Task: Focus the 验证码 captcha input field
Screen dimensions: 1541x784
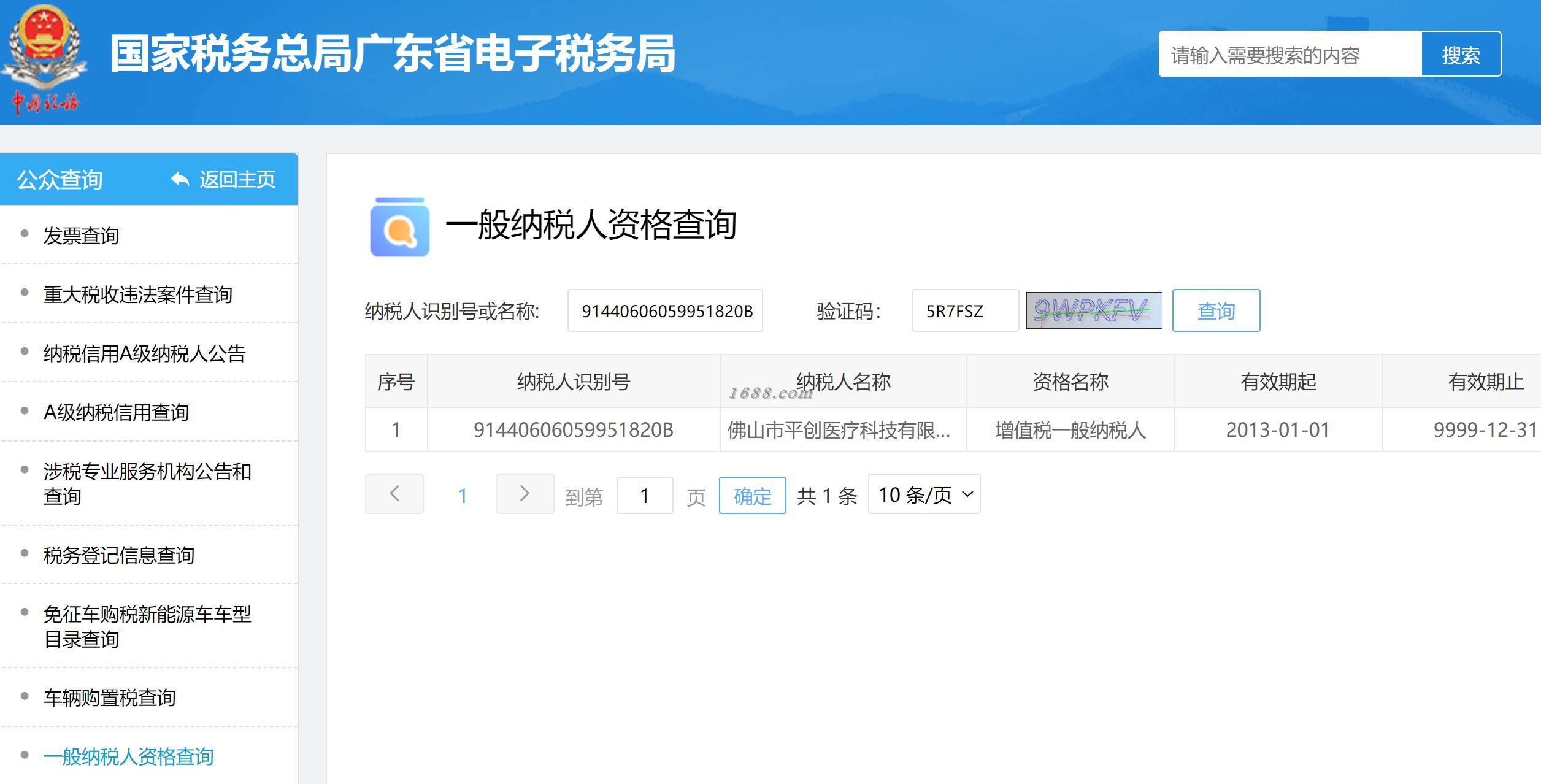Action: pyautogui.click(x=964, y=310)
